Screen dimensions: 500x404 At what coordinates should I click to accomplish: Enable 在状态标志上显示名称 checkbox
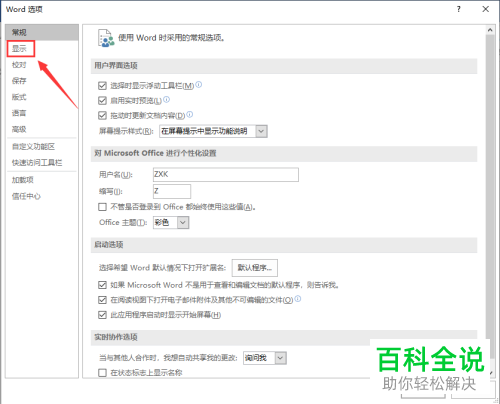click(x=102, y=373)
